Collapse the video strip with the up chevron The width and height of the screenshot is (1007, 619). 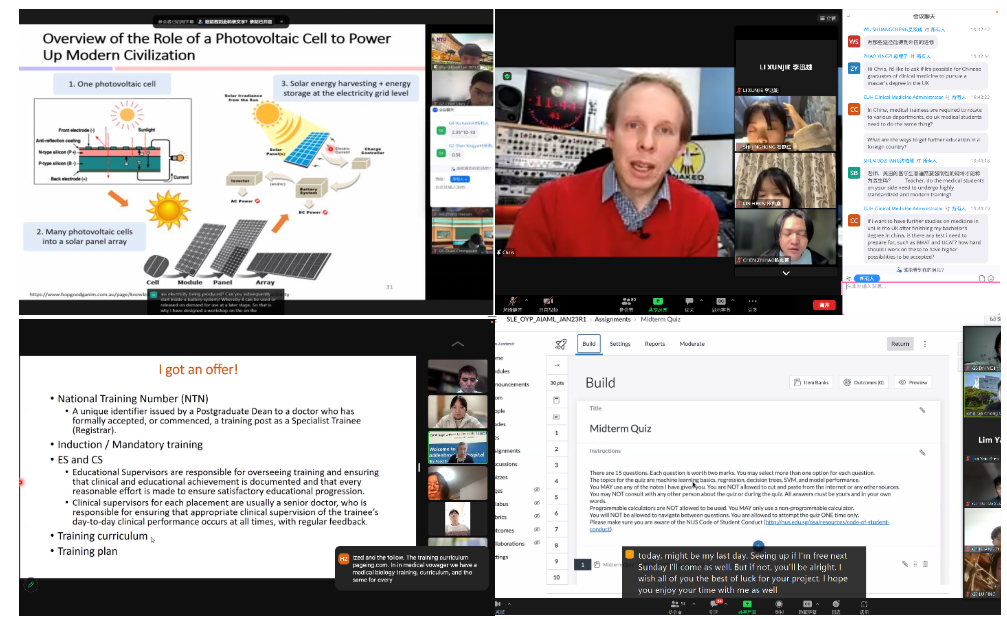(458, 344)
